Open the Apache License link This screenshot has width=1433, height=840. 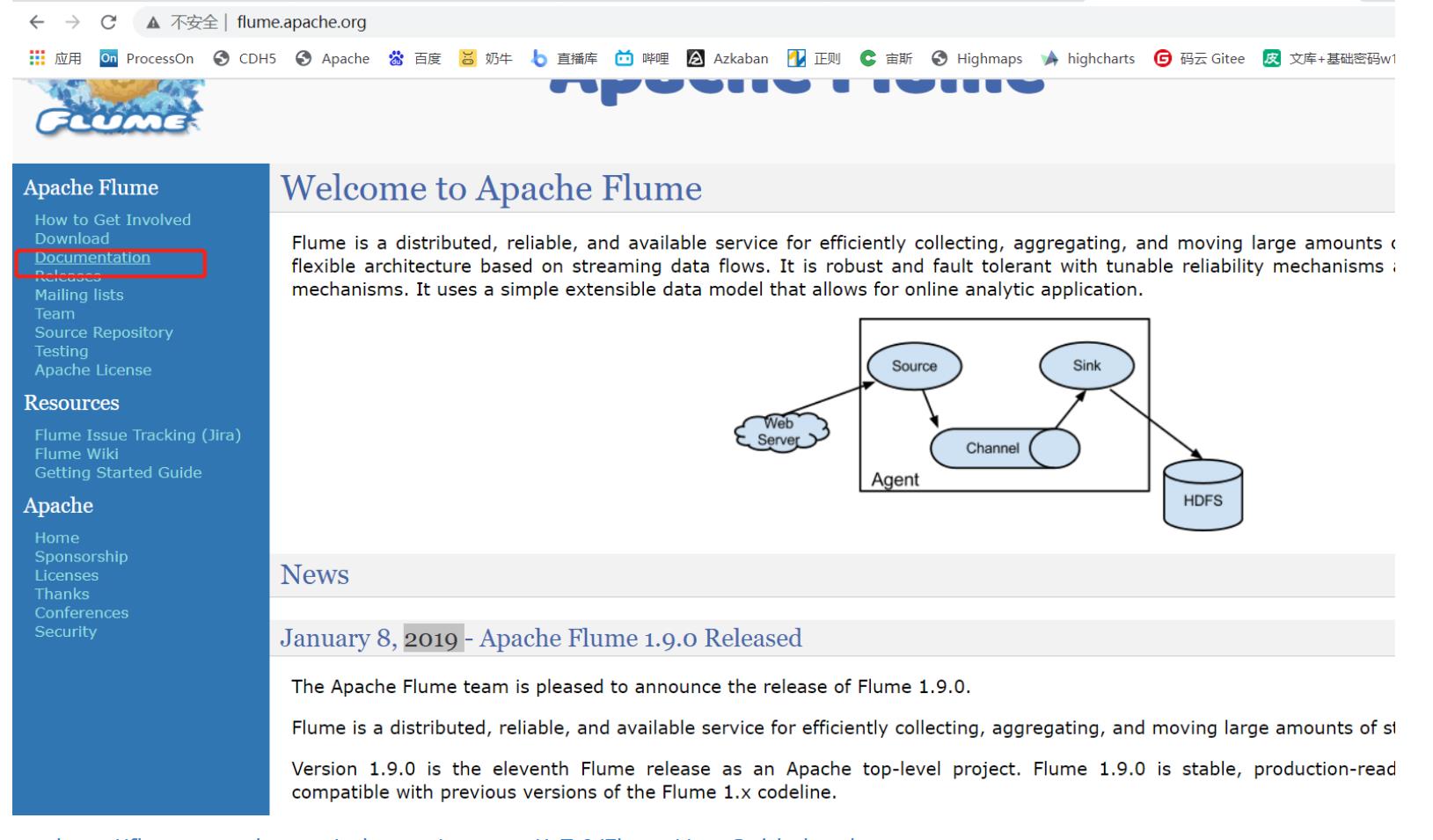pos(93,370)
